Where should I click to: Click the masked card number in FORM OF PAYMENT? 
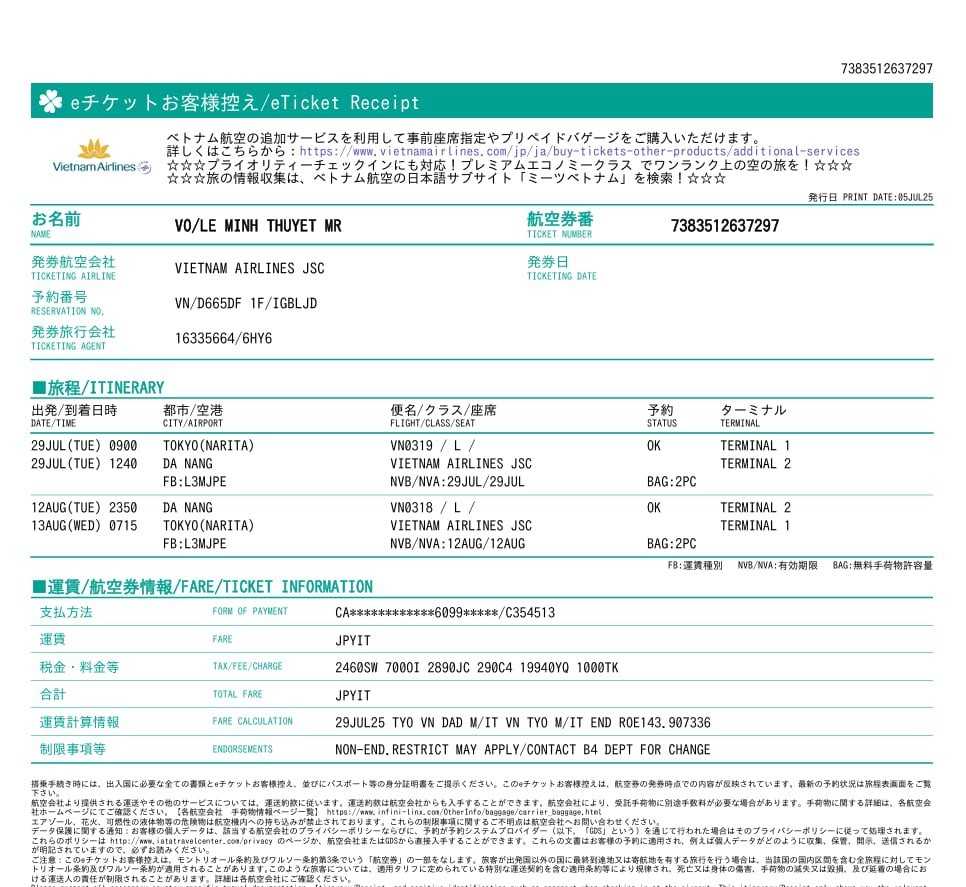pos(444,613)
